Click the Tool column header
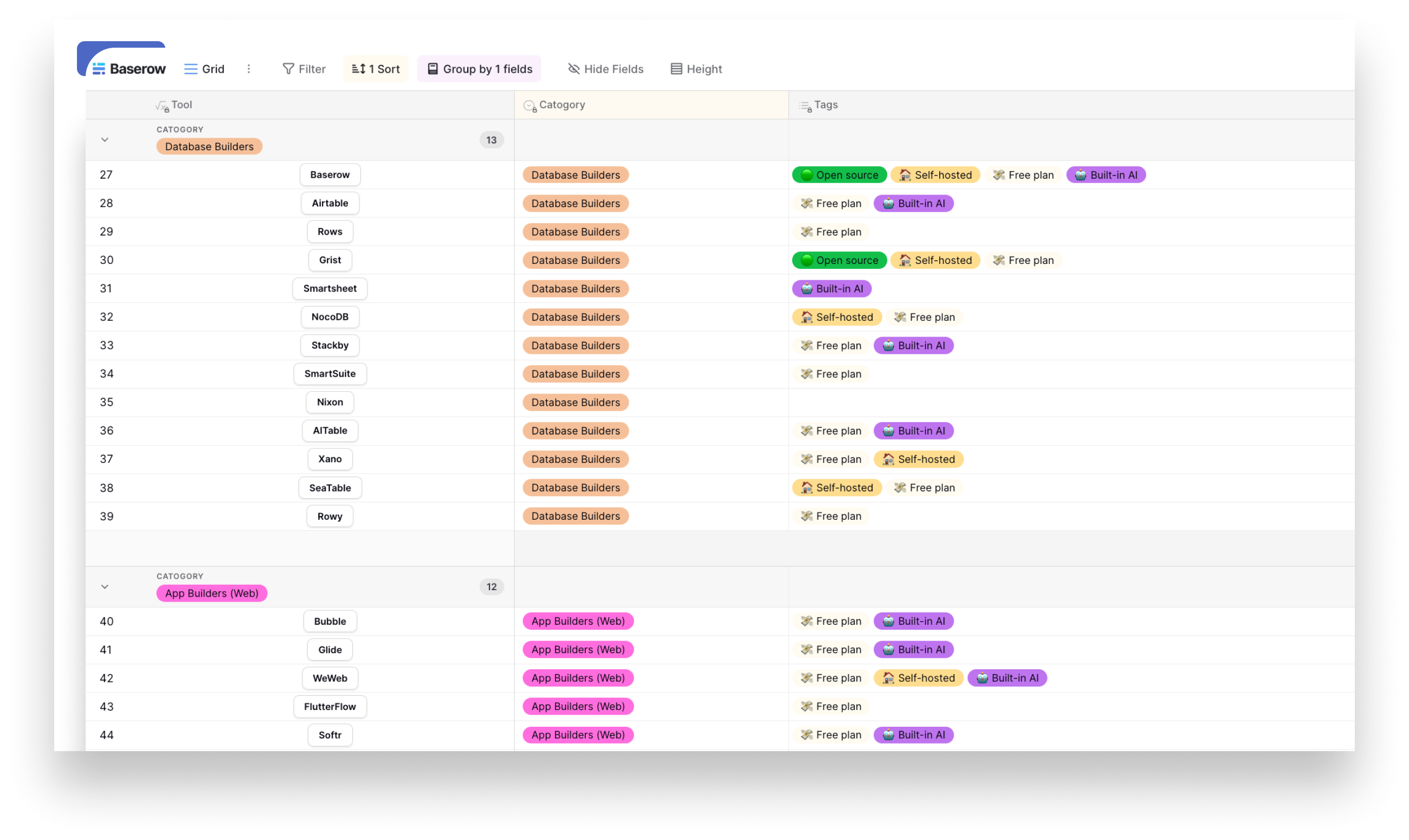This screenshot has width=1409, height=840. tap(300, 105)
